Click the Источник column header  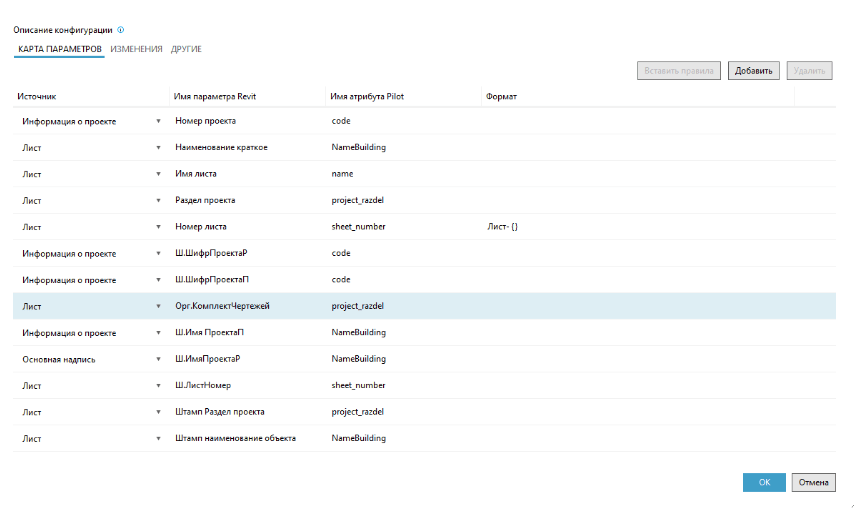coord(36,96)
